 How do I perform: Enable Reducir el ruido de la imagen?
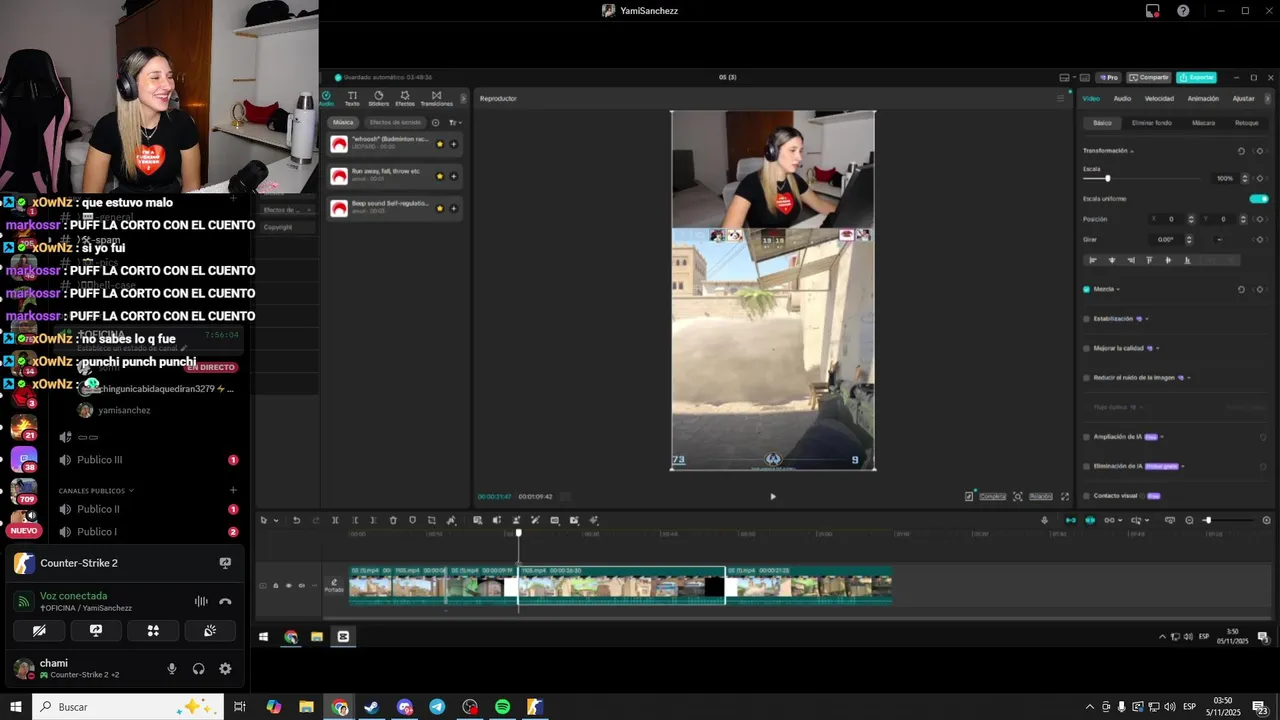click(x=1087, y=378)
